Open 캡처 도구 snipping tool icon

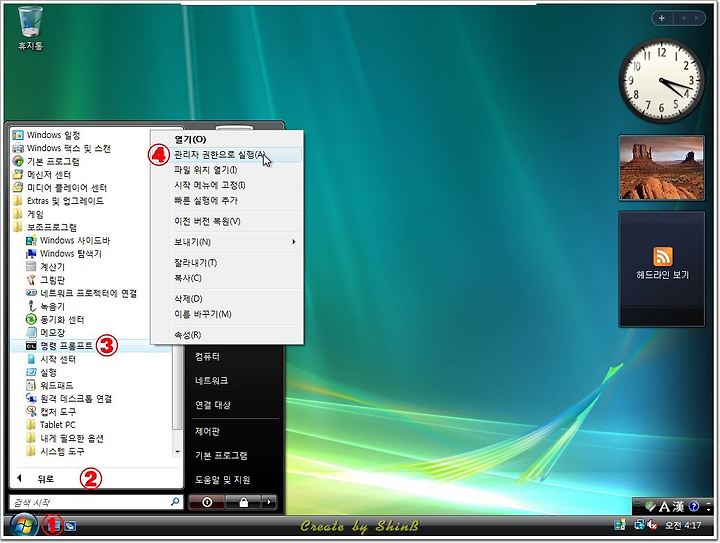pos(31,411)
